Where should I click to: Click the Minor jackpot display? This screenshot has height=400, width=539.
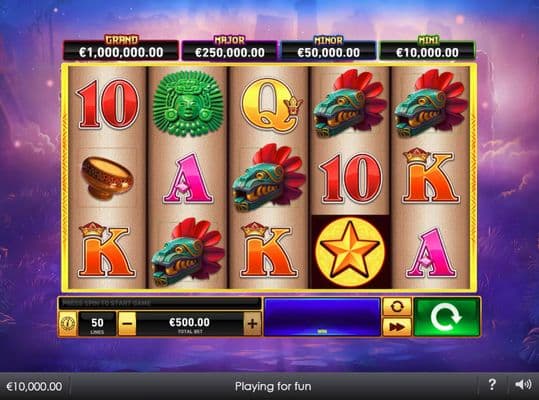click(x=328, y=49)
